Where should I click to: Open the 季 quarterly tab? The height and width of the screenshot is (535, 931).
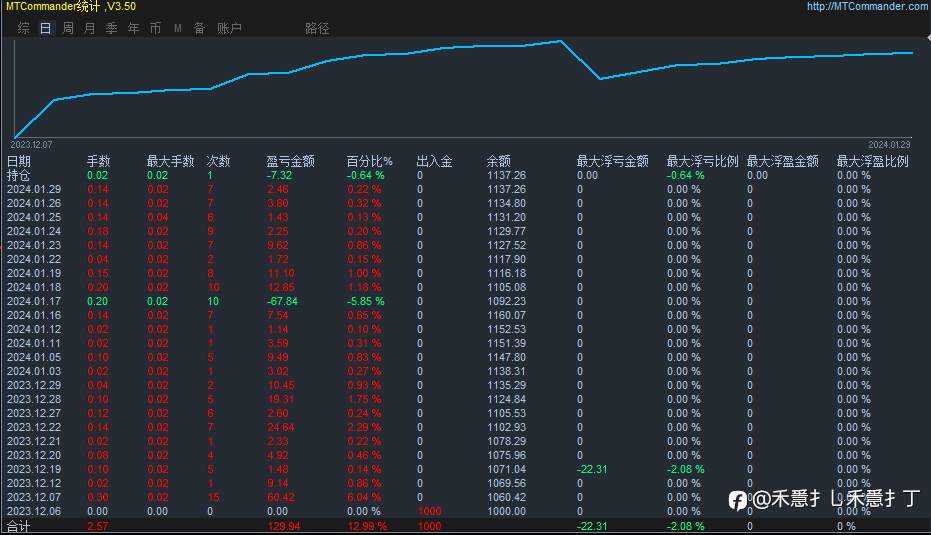[x=112, y=28]
